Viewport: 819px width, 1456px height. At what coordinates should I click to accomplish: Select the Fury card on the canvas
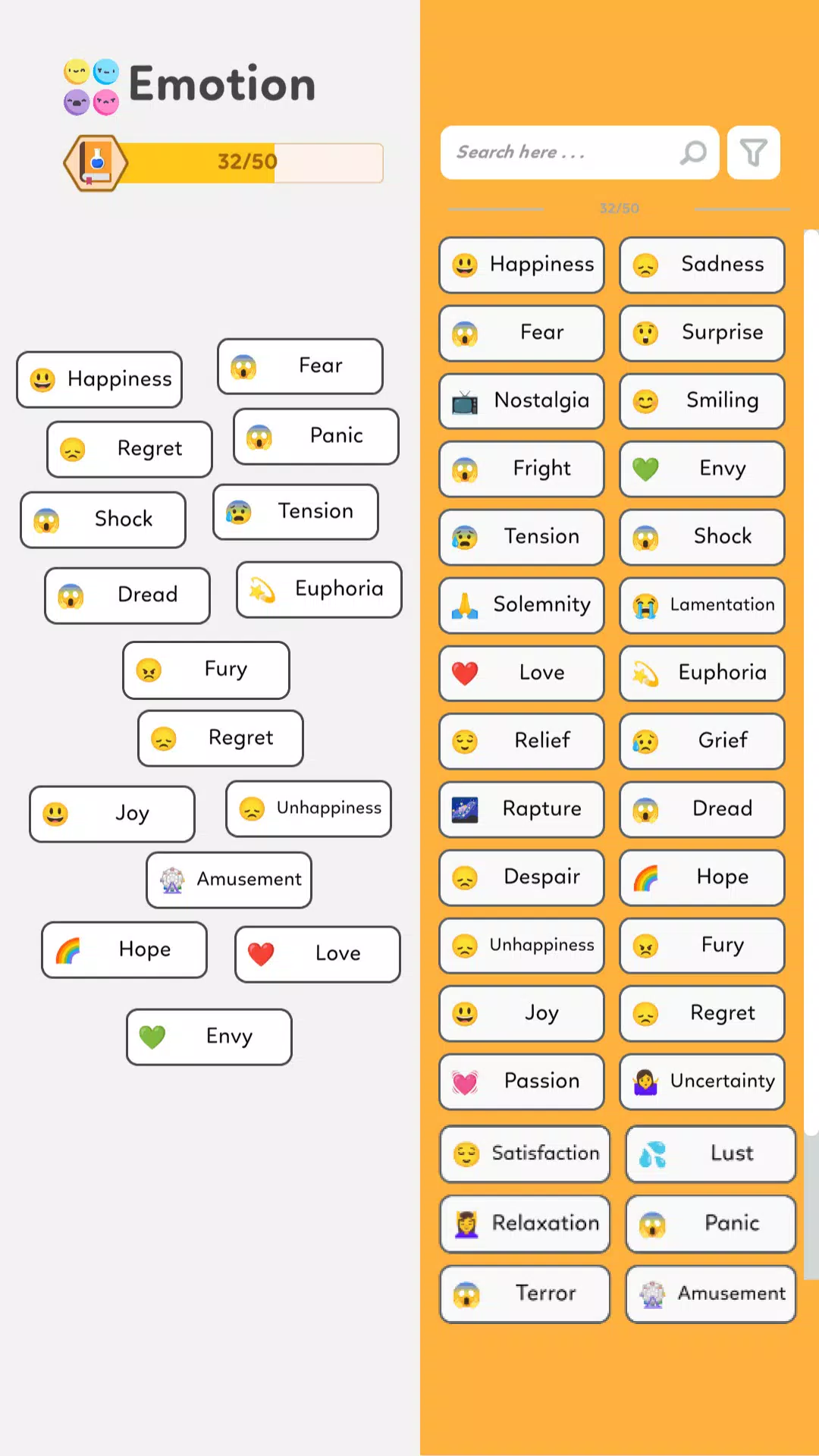click(x=206, y=670)
